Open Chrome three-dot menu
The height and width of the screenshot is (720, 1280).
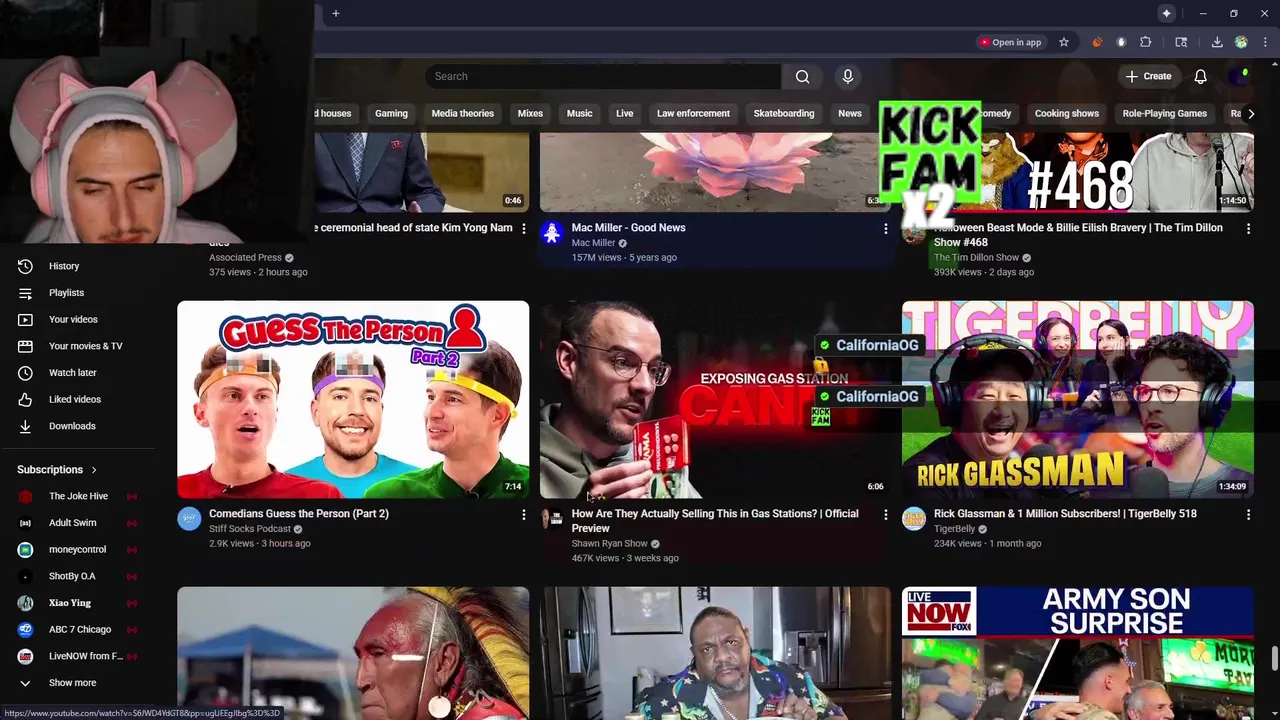pyautogui.click(x=1266, y=42)
